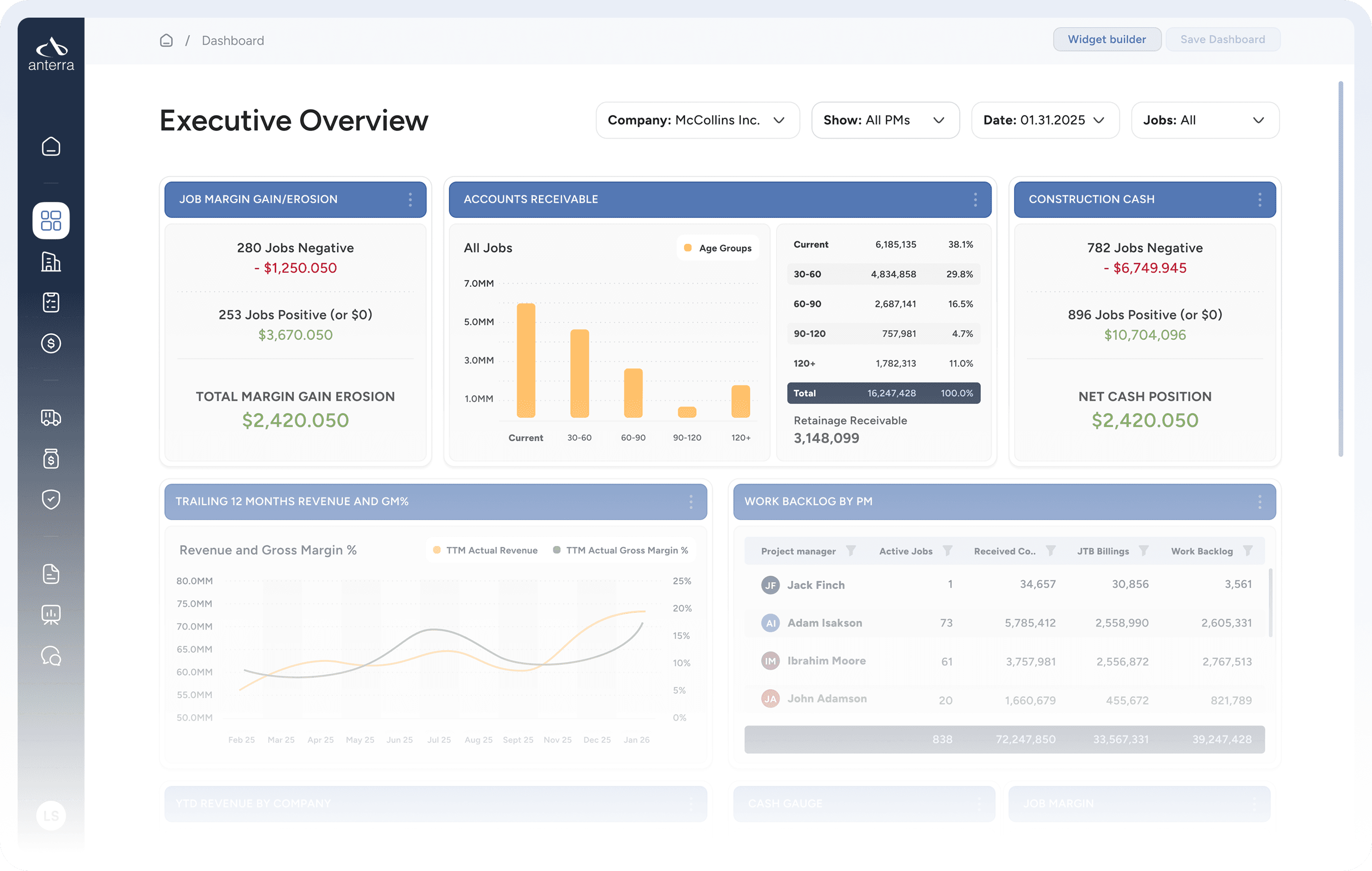Image resolution: width=1372 pixels, height=871 pixels.
Task: Toggle the Age Groups legend item
Action: [717, 248]
